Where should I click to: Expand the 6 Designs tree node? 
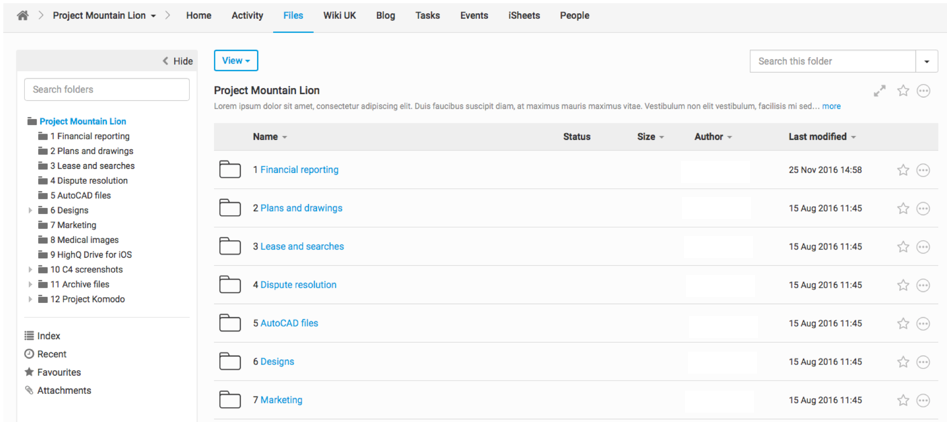pos(31,211)
